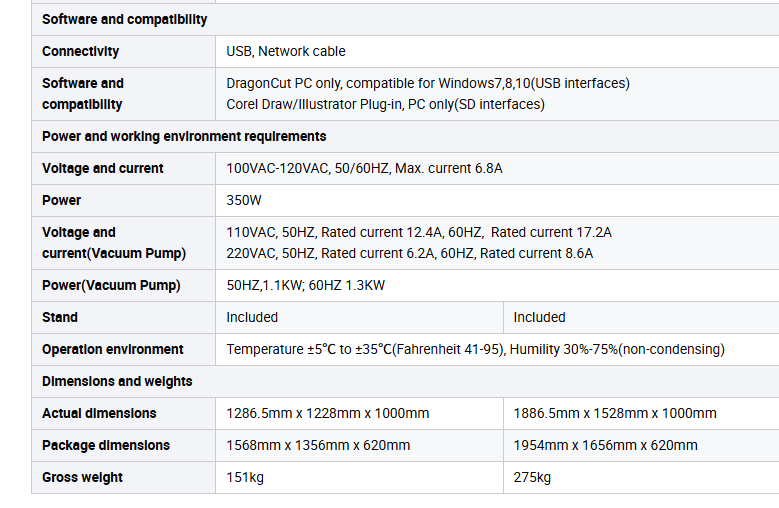Click the first Included stand cell
This screenshot has width=779, height=508.
point(359,317)
